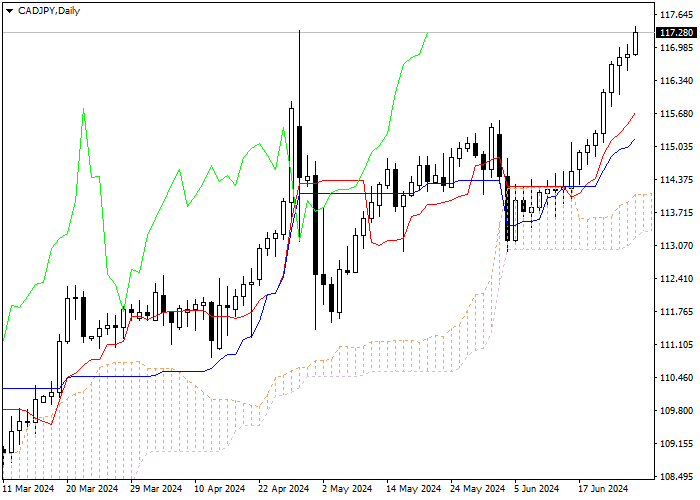Screen dimensions: 700x500
Task: Click the 10 Apr 2024 date label
Action: click(220, 489)
